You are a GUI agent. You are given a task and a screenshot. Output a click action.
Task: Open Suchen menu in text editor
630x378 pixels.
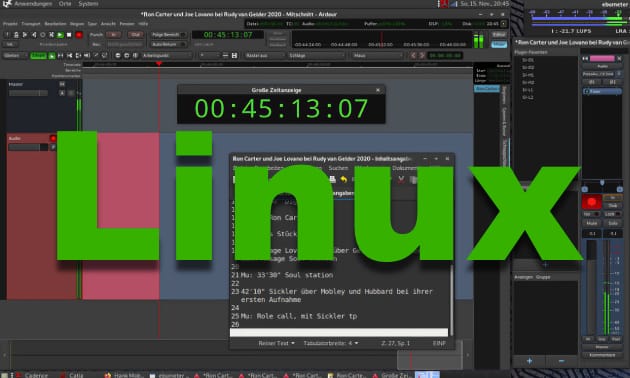(338, 168)
